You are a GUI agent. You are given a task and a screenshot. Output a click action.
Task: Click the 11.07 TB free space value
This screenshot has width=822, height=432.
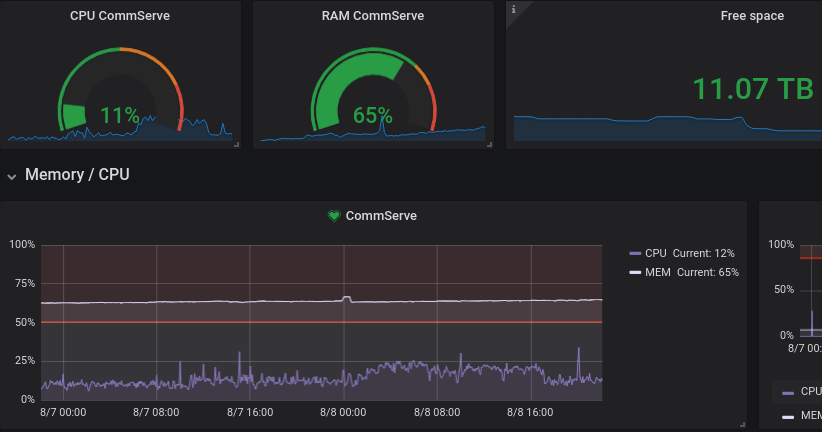pos(753,89)
